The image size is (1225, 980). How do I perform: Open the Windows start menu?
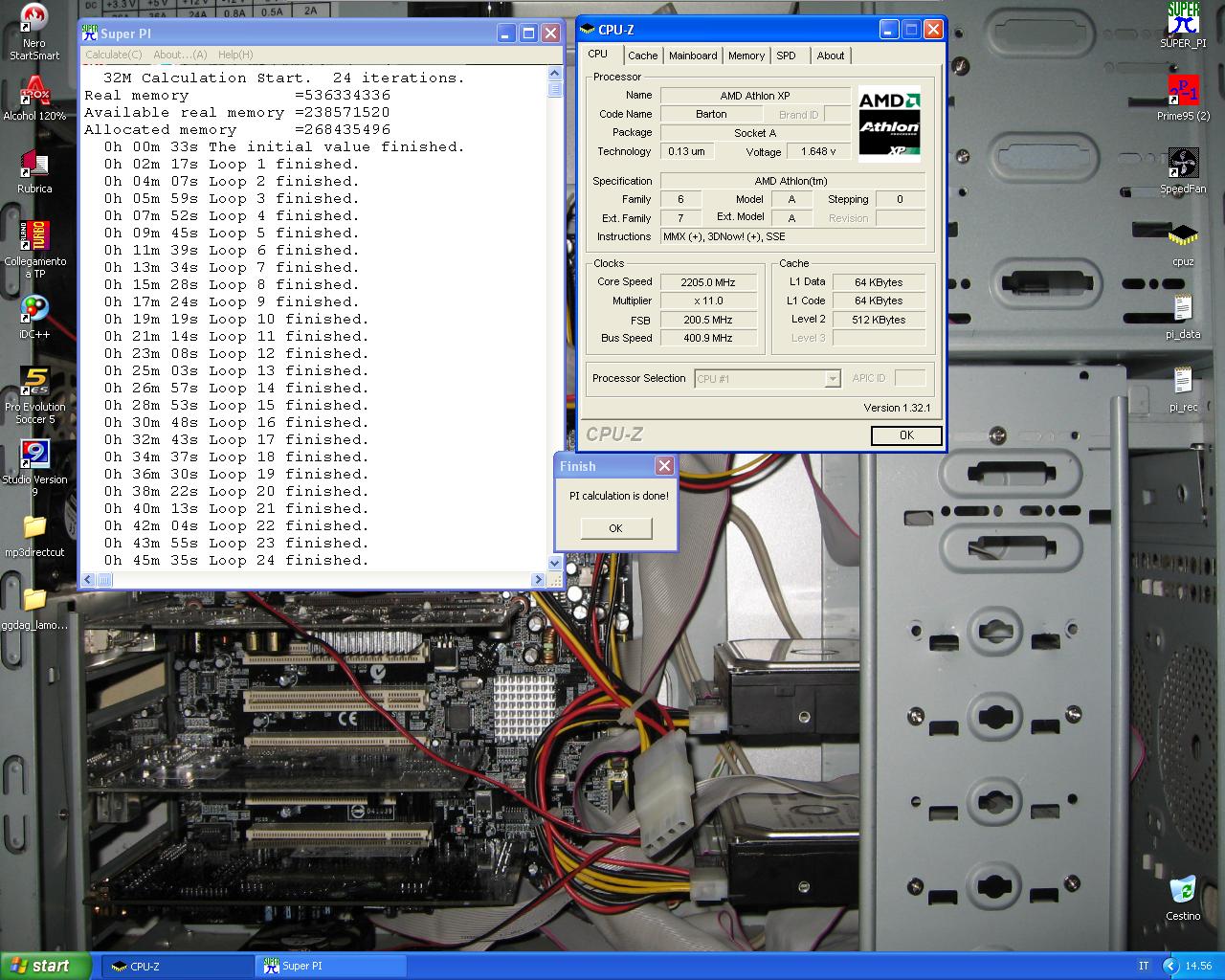46,966
